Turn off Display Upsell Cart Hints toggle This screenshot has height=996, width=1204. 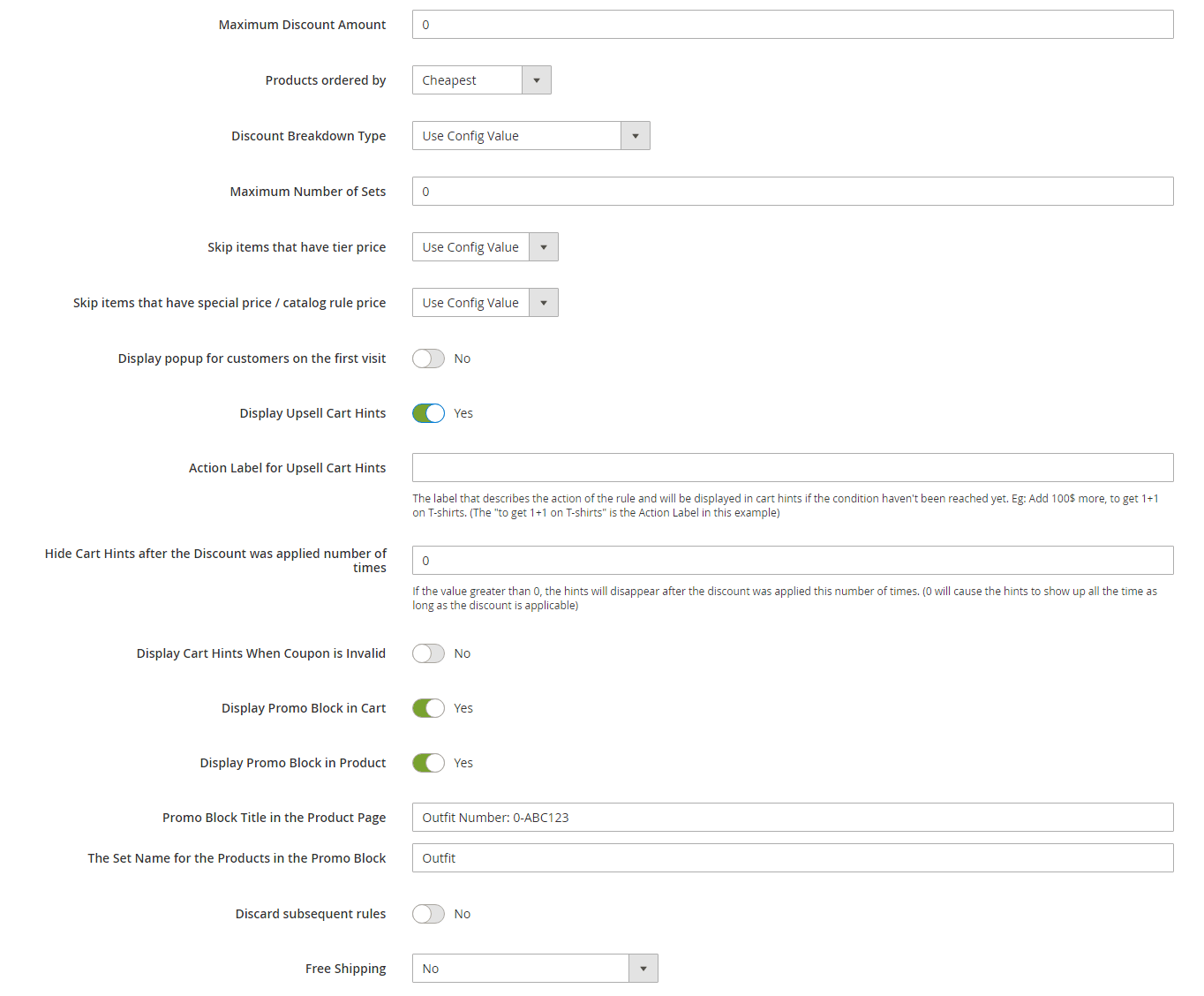(428, 413)
